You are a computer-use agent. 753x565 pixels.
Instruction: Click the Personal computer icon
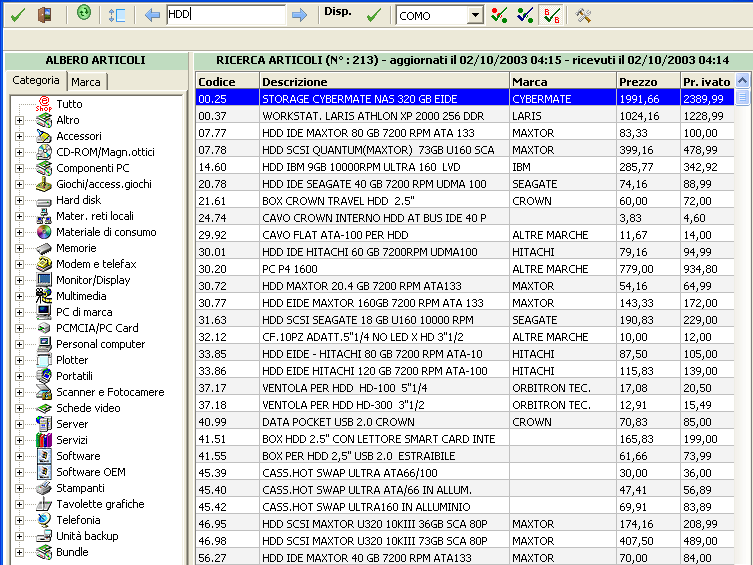pos(44,344)
